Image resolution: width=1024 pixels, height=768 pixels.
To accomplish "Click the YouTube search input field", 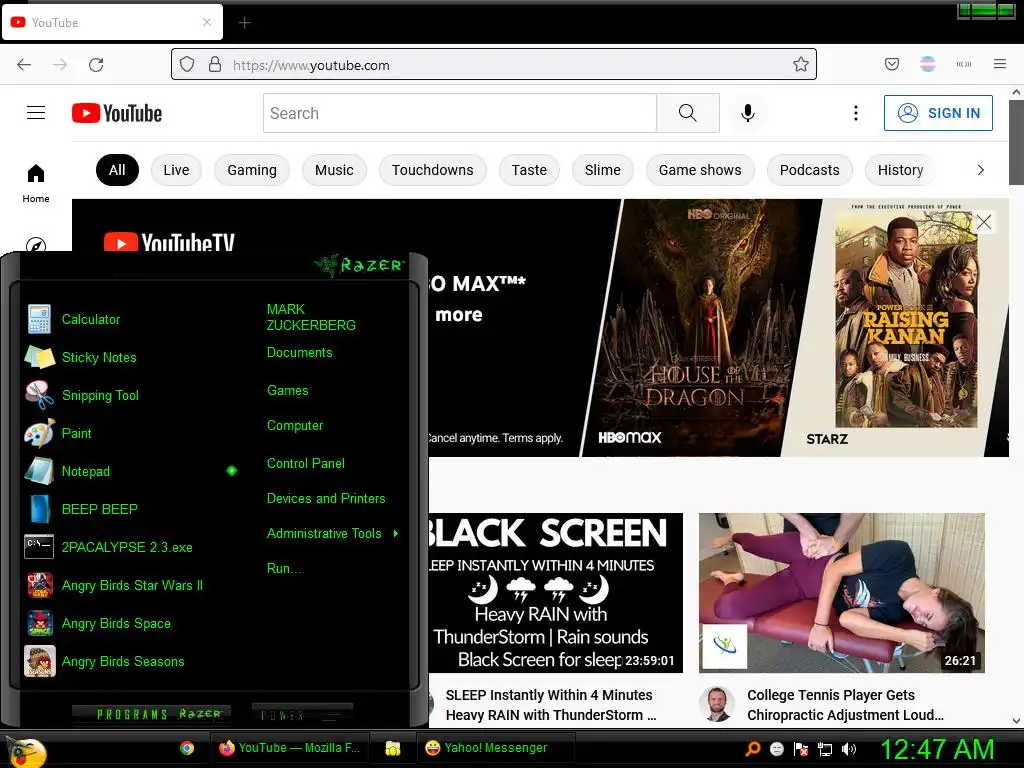I will [x=460, y=113].
